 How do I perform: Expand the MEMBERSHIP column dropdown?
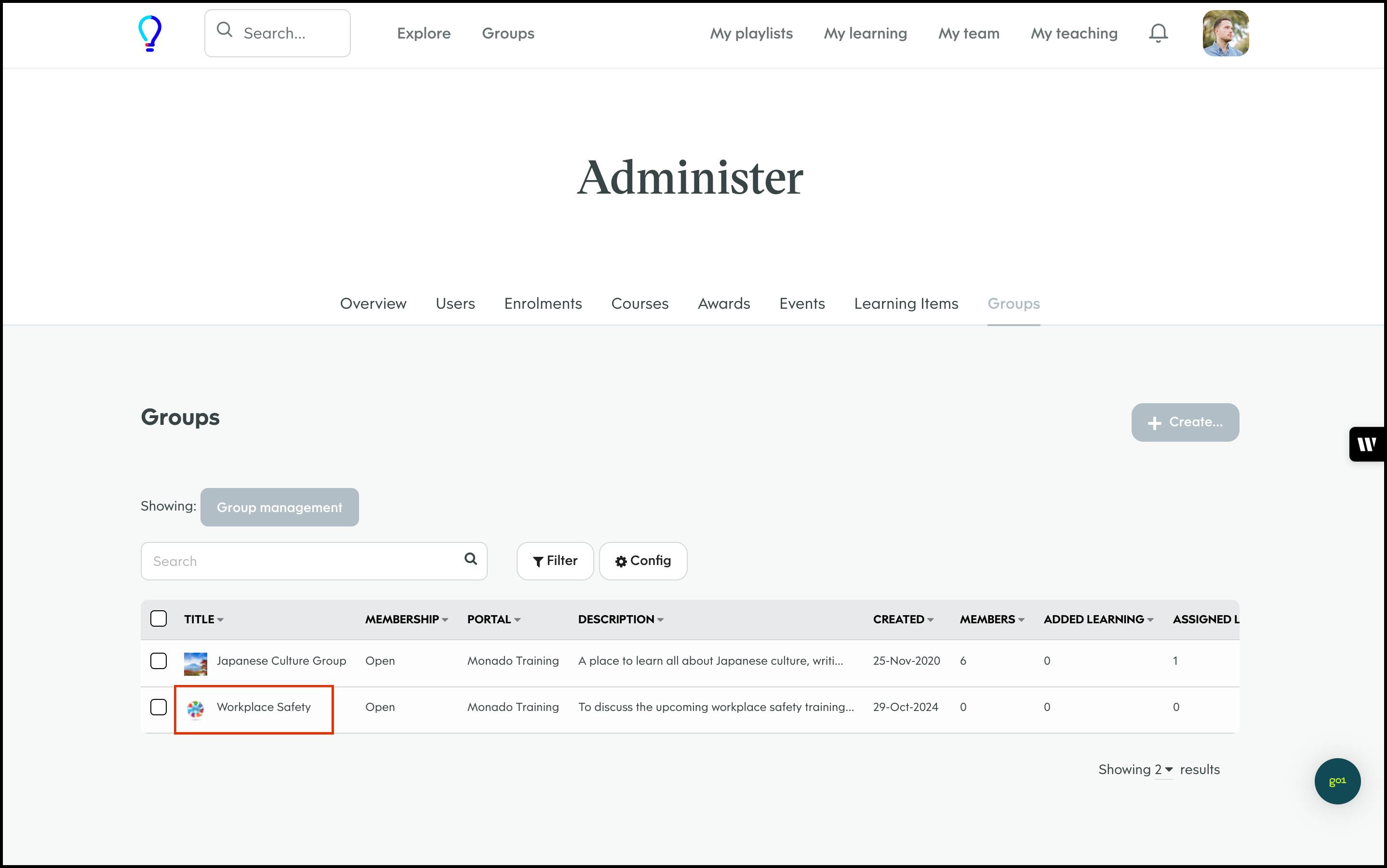coord(445,620)
